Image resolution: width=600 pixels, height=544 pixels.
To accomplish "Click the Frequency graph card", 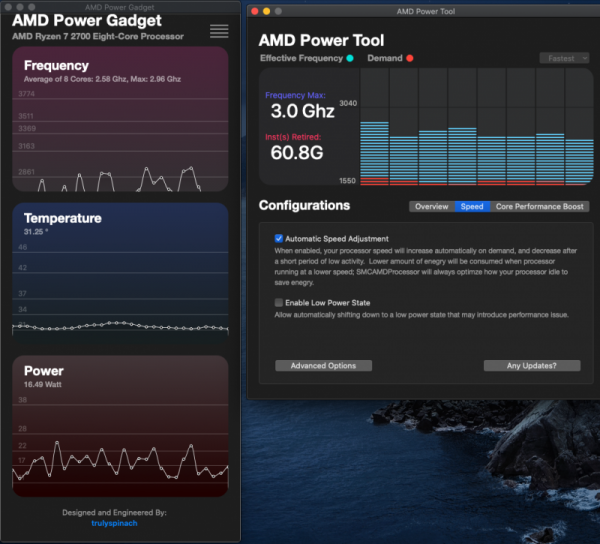I will [120, 119].
